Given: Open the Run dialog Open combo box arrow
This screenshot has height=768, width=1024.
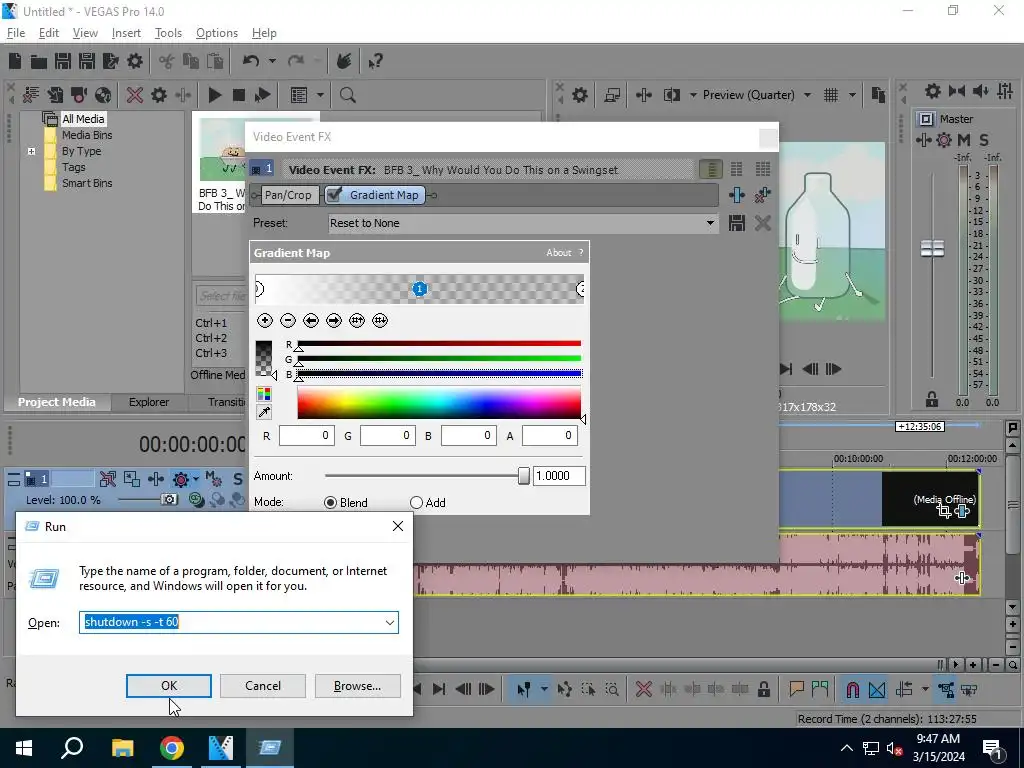Looking at the screenshot, I should click(390, 622).
